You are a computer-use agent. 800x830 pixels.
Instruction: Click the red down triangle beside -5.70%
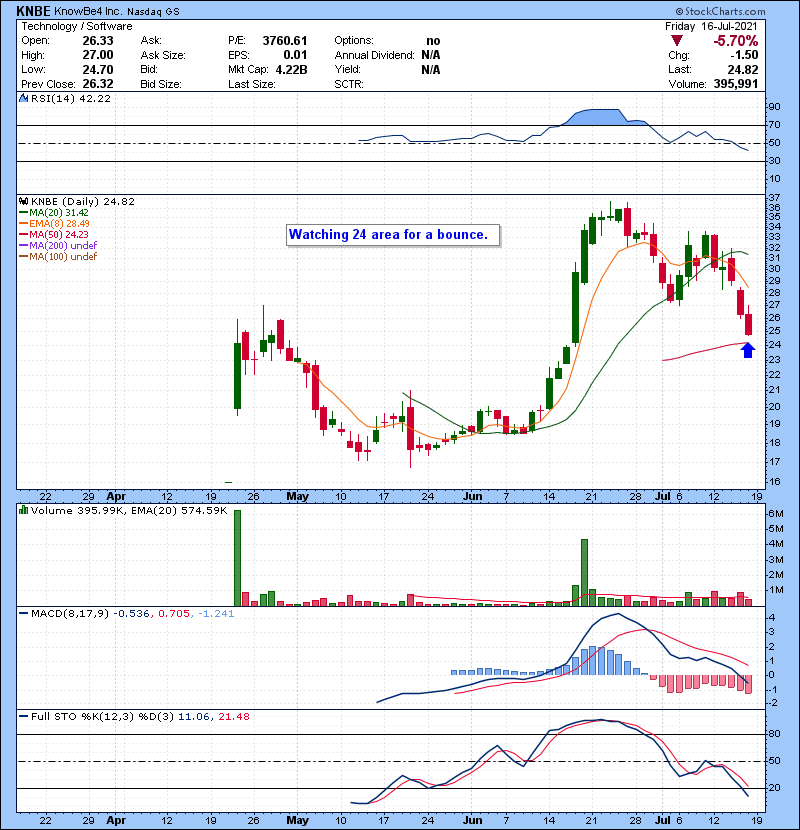(x=677, y=40)
